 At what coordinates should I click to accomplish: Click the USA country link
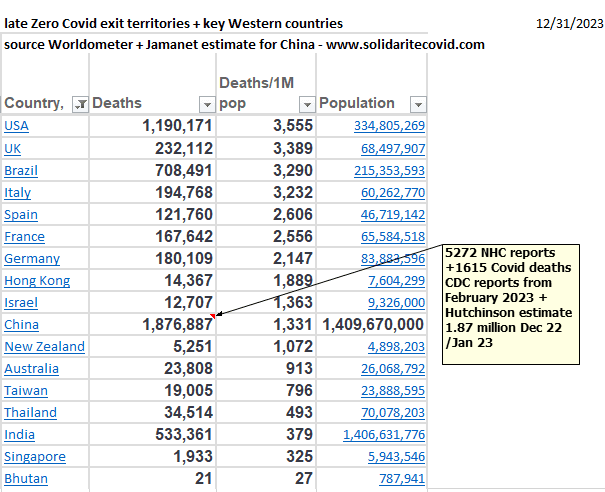[x=17, y=126]
